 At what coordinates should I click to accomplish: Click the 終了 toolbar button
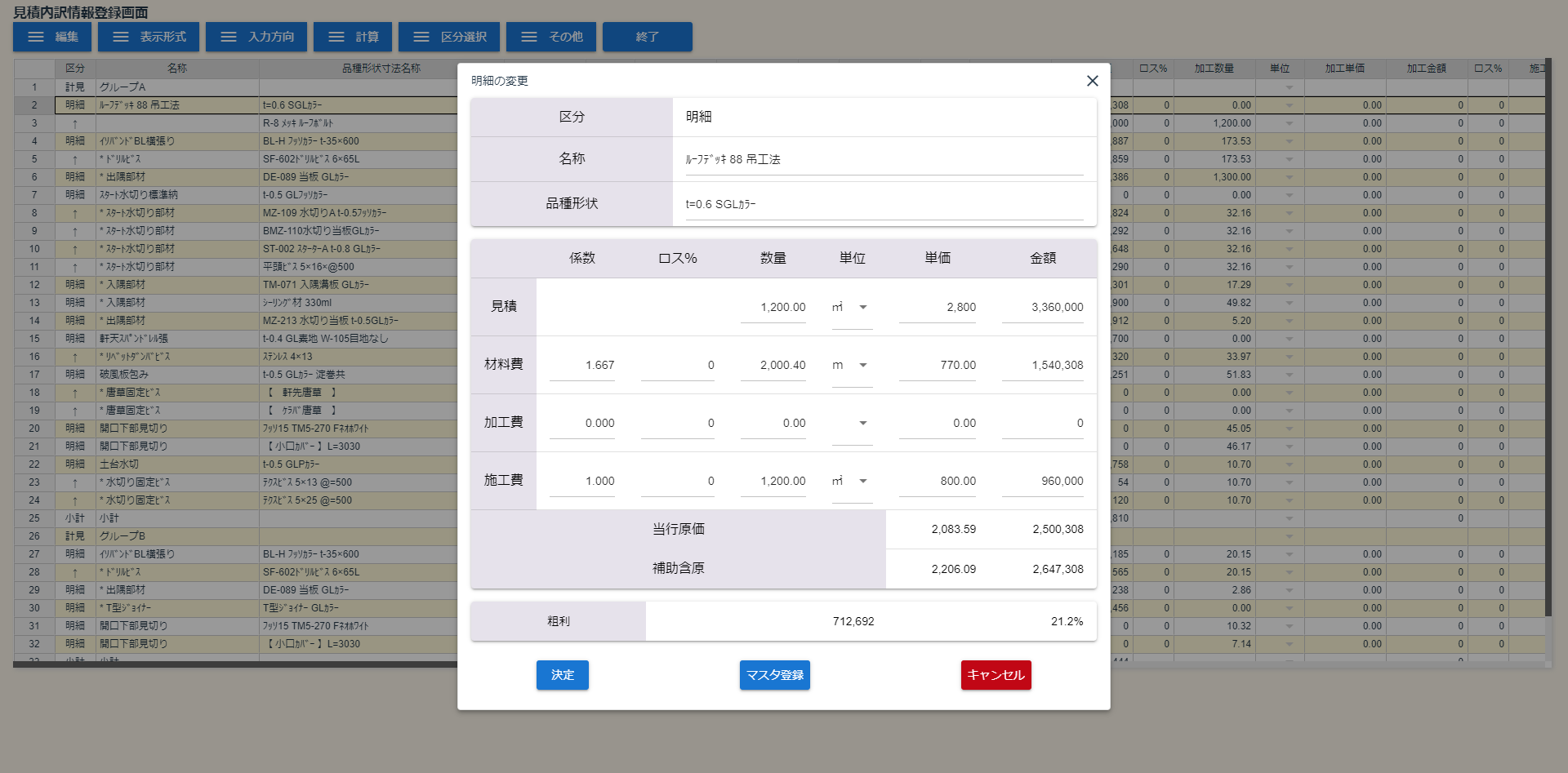(x=647, y=37)
